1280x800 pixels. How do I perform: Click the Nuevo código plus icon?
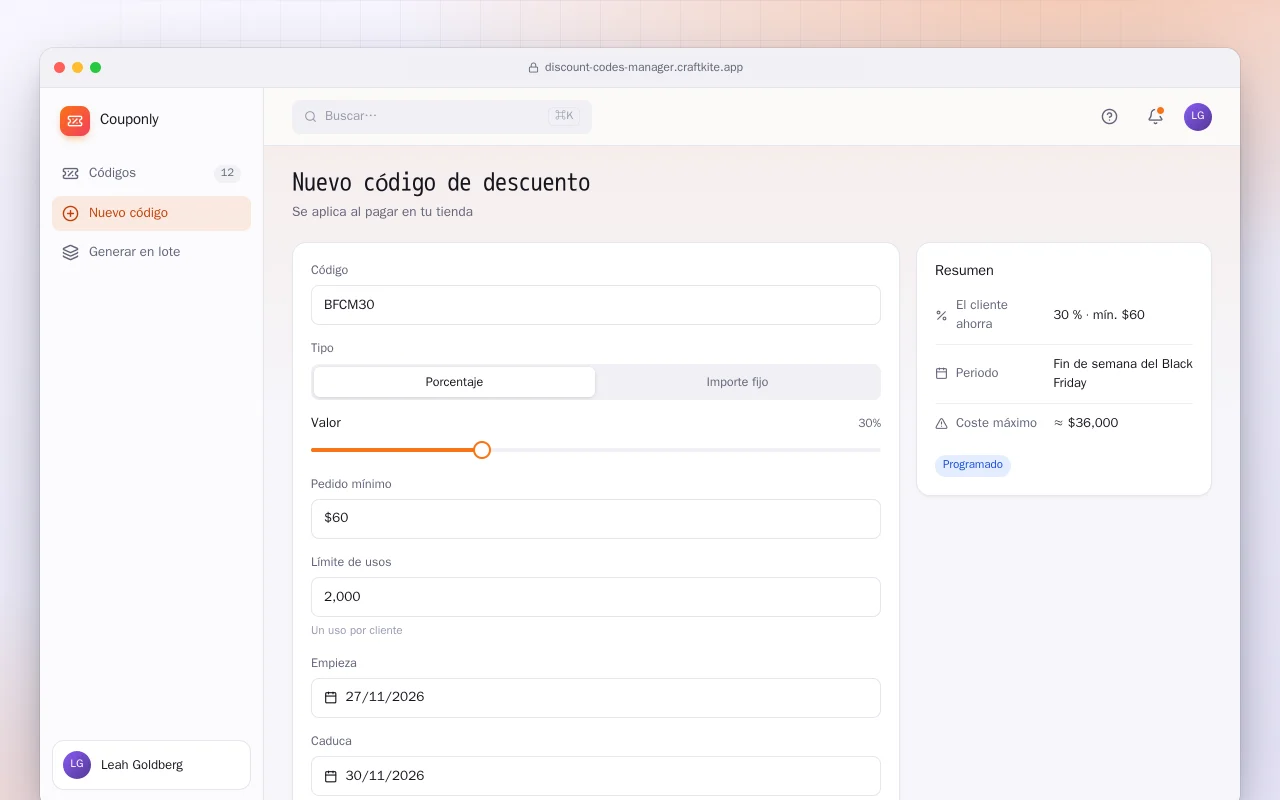pyautogui.click(x=70, y=213)
